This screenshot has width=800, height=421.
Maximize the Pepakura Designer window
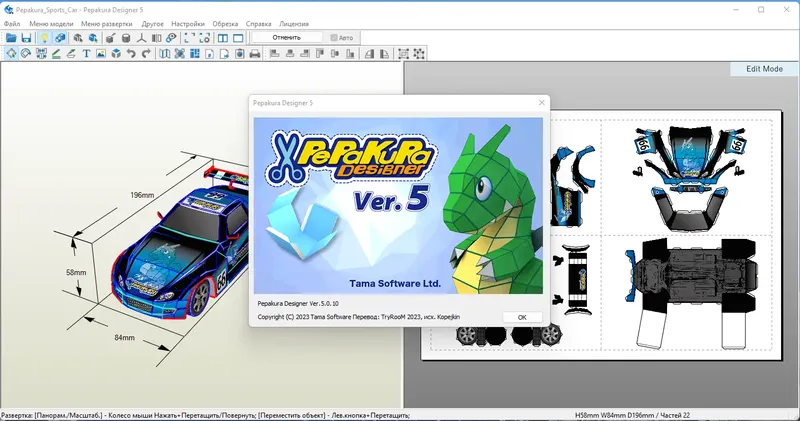[761, 10]
